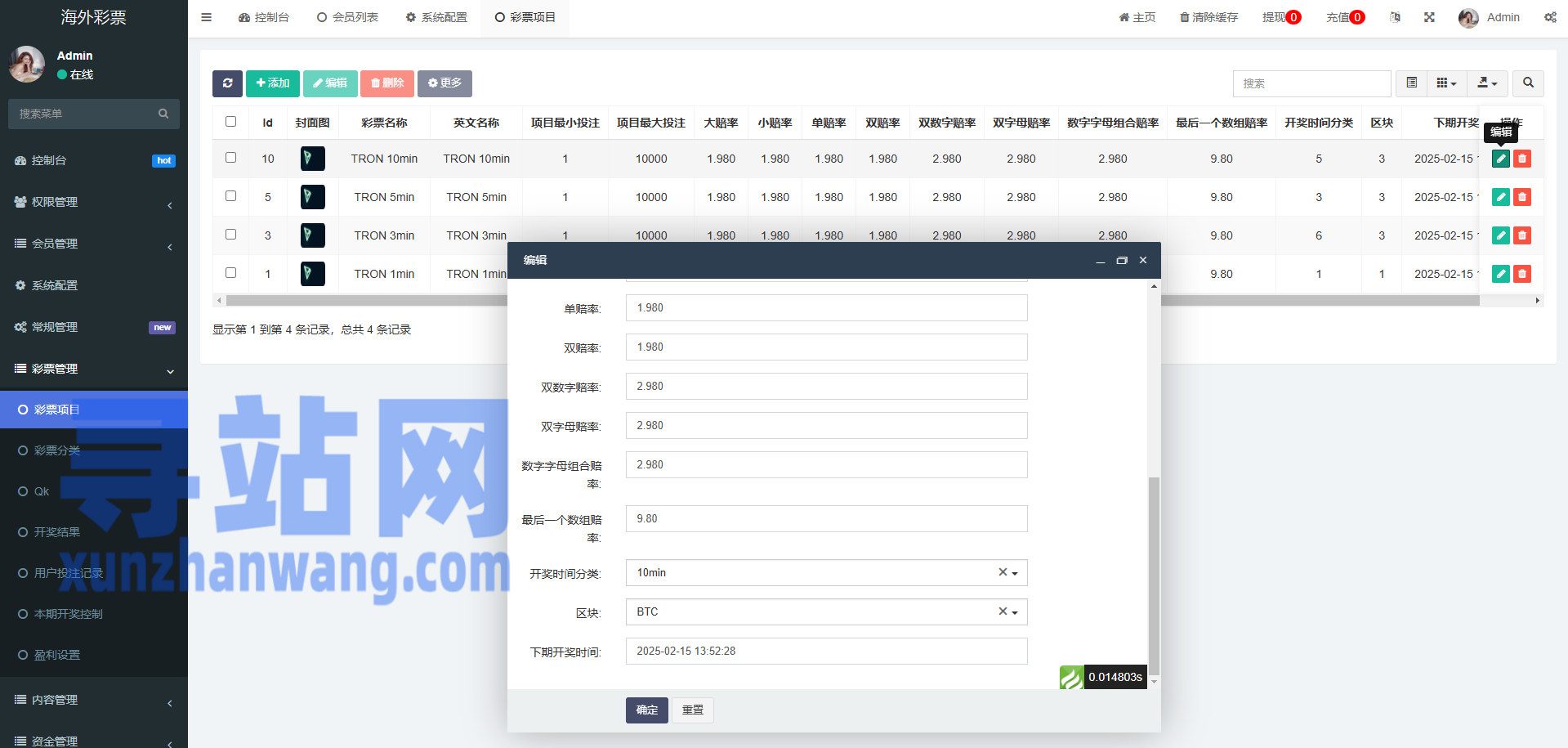The height and width of the screenshot is (748, 1568).
Task: Switch to the 控制台 tab
Action: [263, 17]
